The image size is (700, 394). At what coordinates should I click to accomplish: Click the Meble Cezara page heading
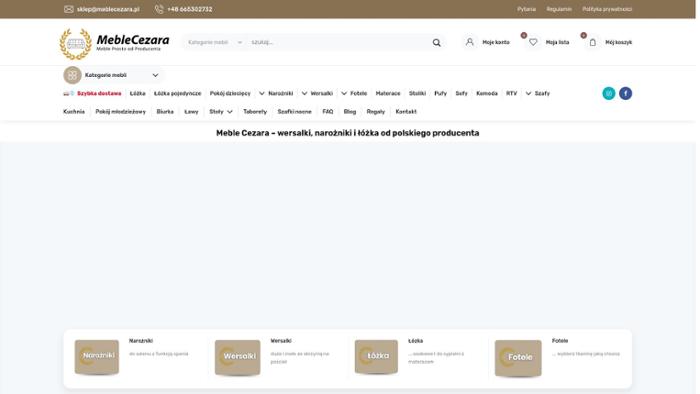point(347,133)
